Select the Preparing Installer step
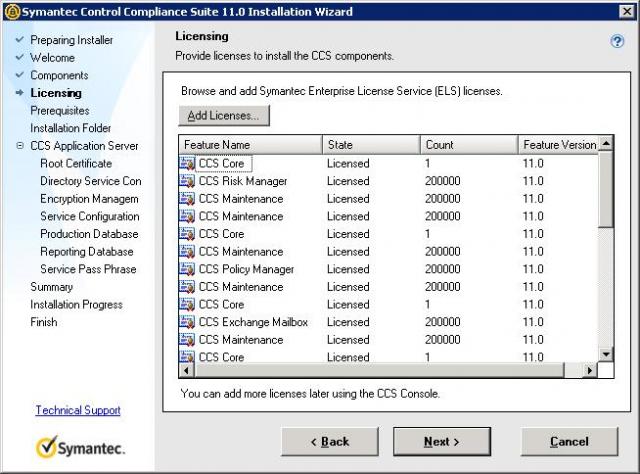The image size is (640, 474). [x=71, y=40]
